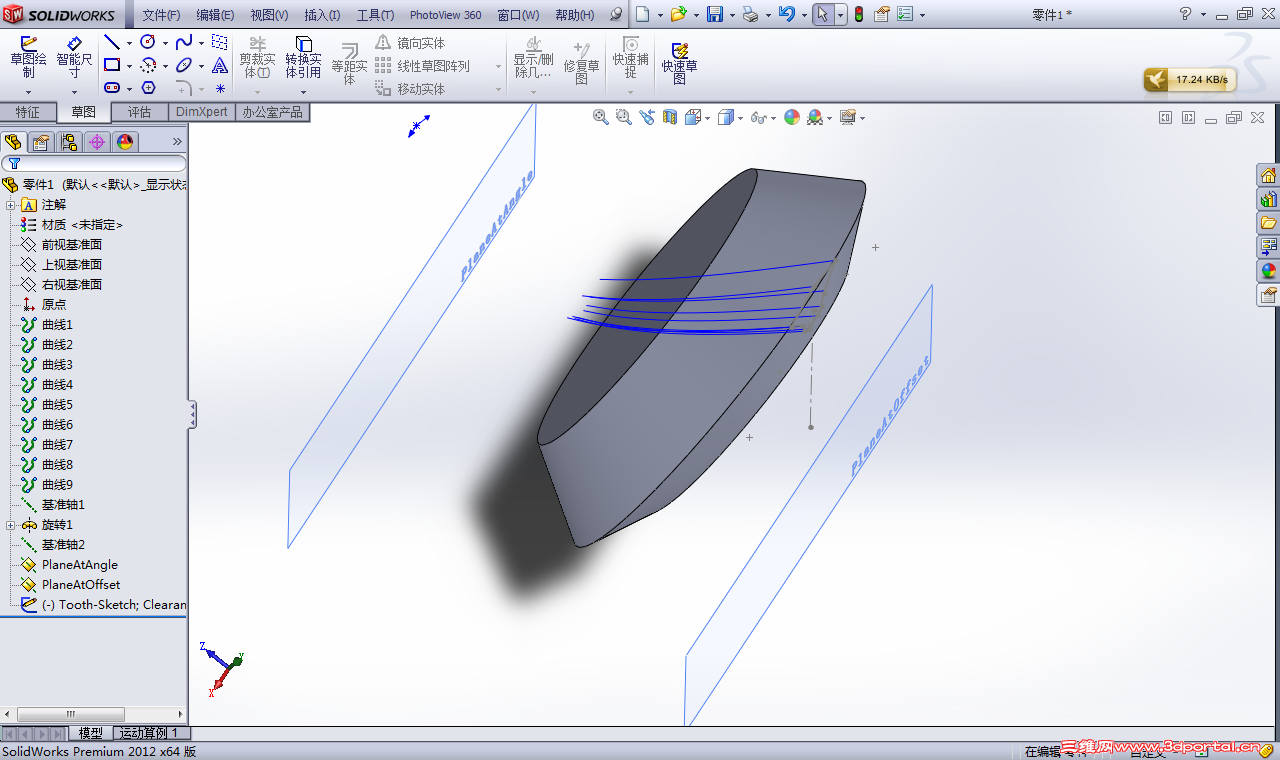Select the Ellipse sketch tool

pos(184,65)
